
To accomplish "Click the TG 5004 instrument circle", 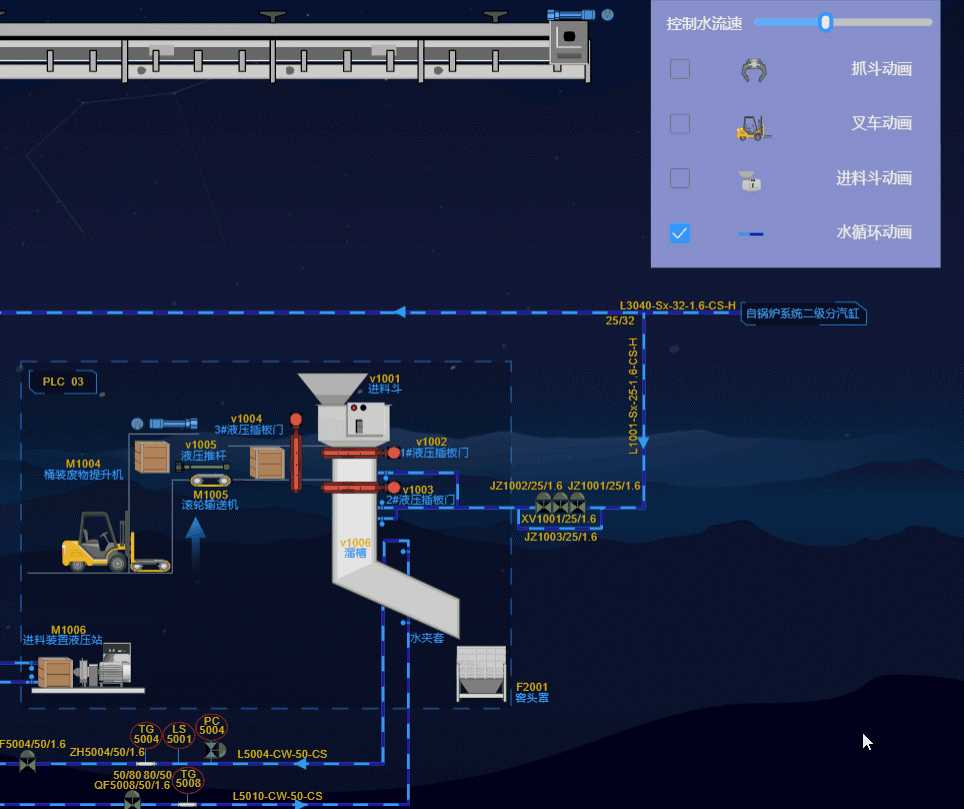I will tap(146, 734).
